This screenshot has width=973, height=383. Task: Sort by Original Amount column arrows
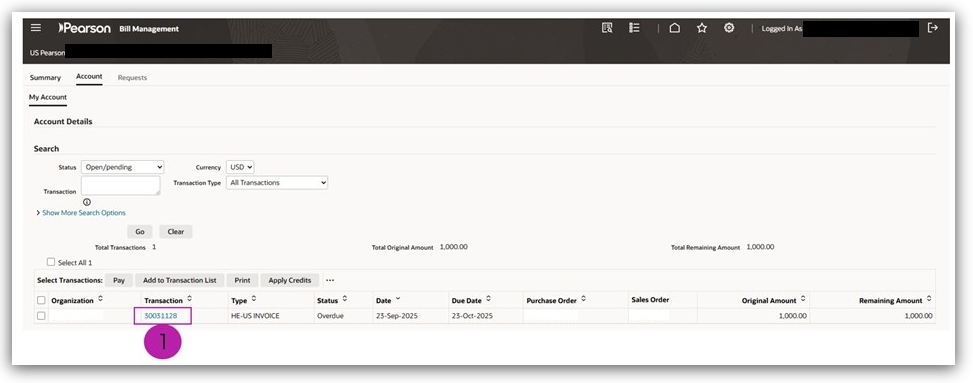point(803,299)
